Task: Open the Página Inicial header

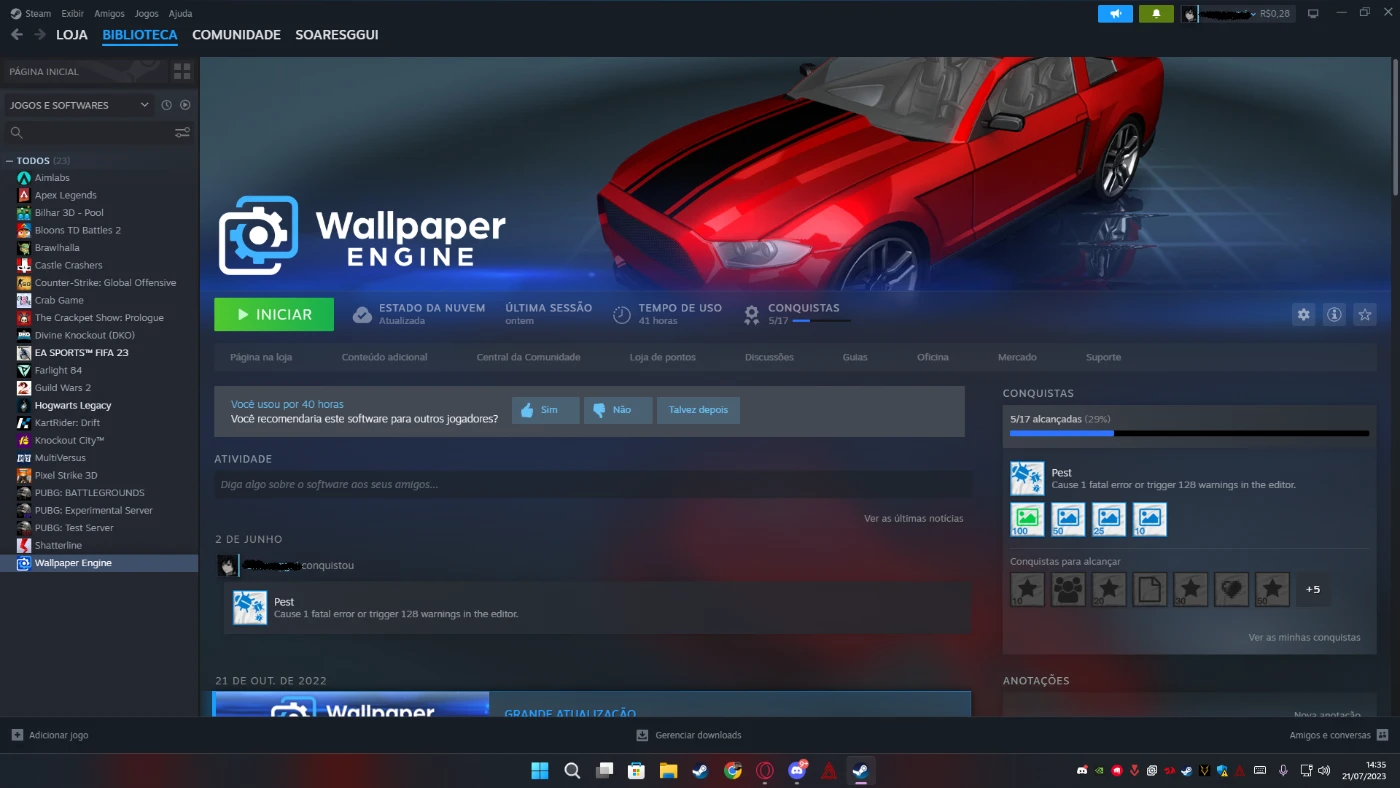Action: 84,72
